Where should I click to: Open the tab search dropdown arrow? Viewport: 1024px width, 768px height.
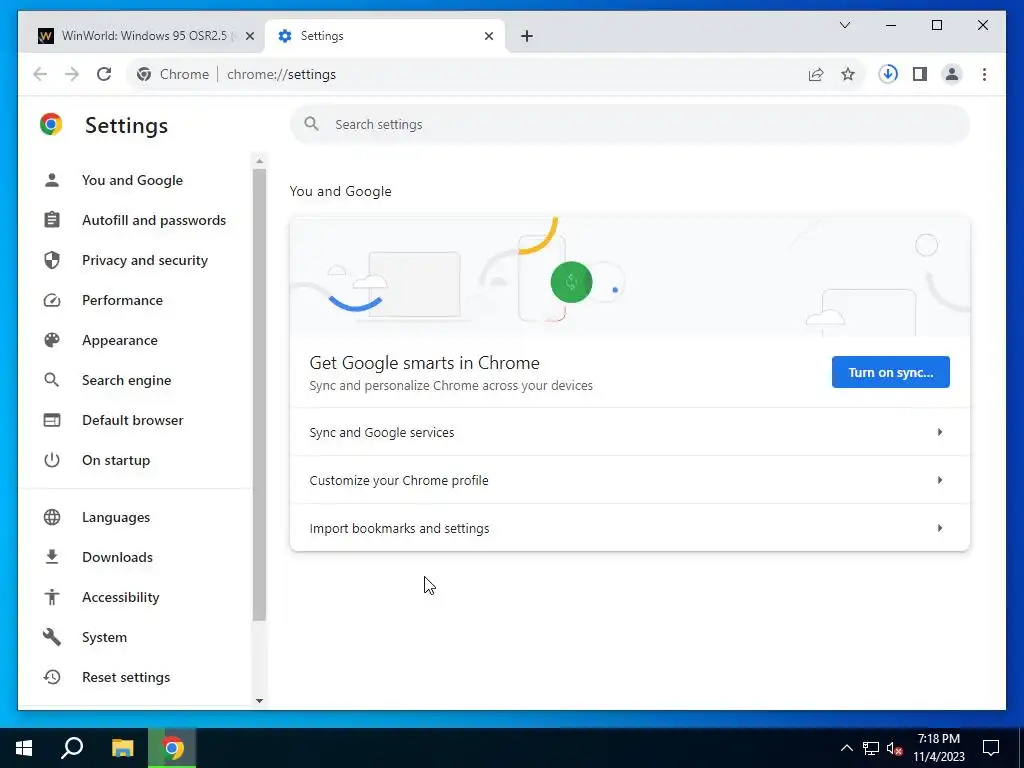[x=844, y=25]
